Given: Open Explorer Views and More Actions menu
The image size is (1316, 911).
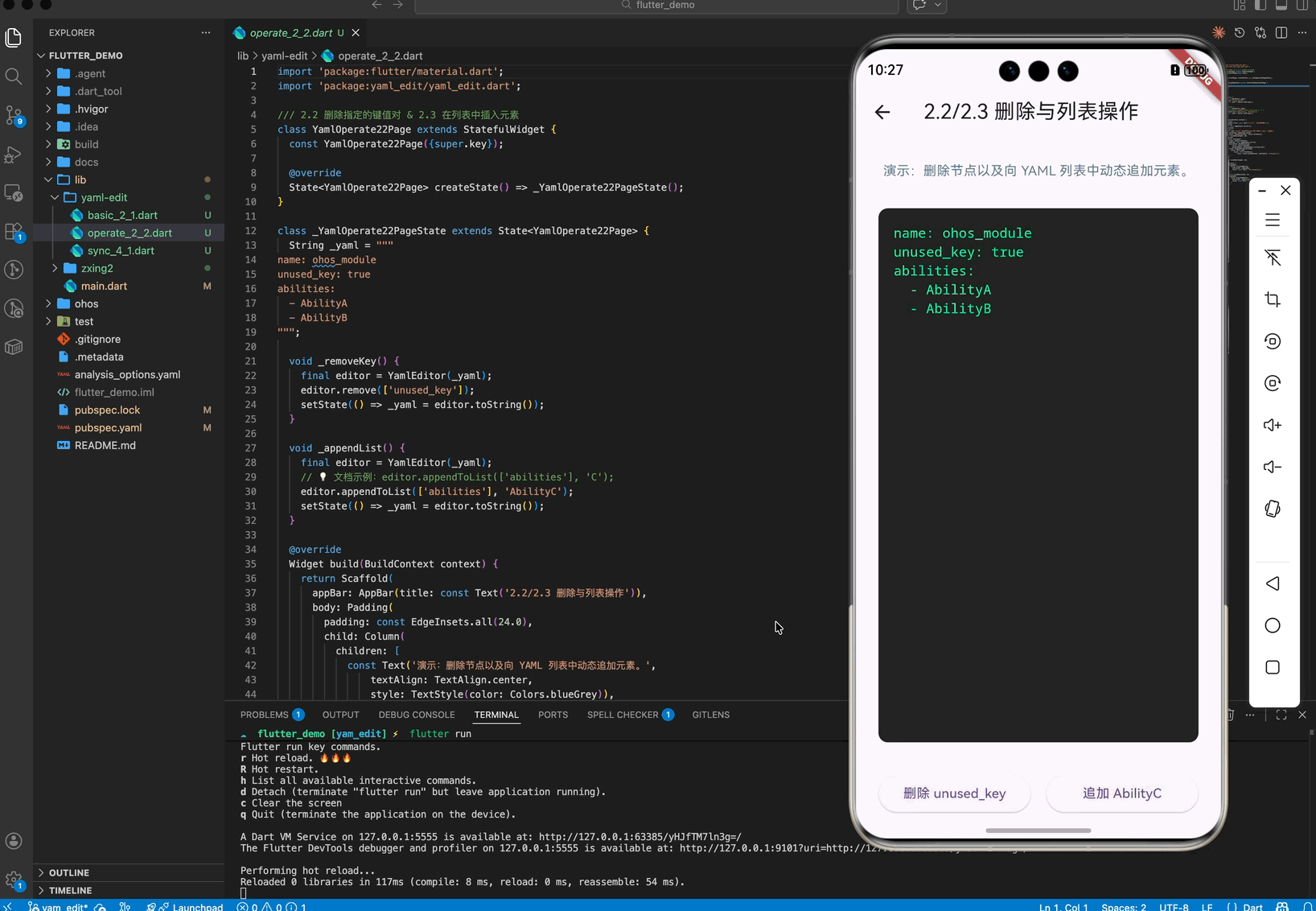Looking at the screenshot, I should (206, 32).
